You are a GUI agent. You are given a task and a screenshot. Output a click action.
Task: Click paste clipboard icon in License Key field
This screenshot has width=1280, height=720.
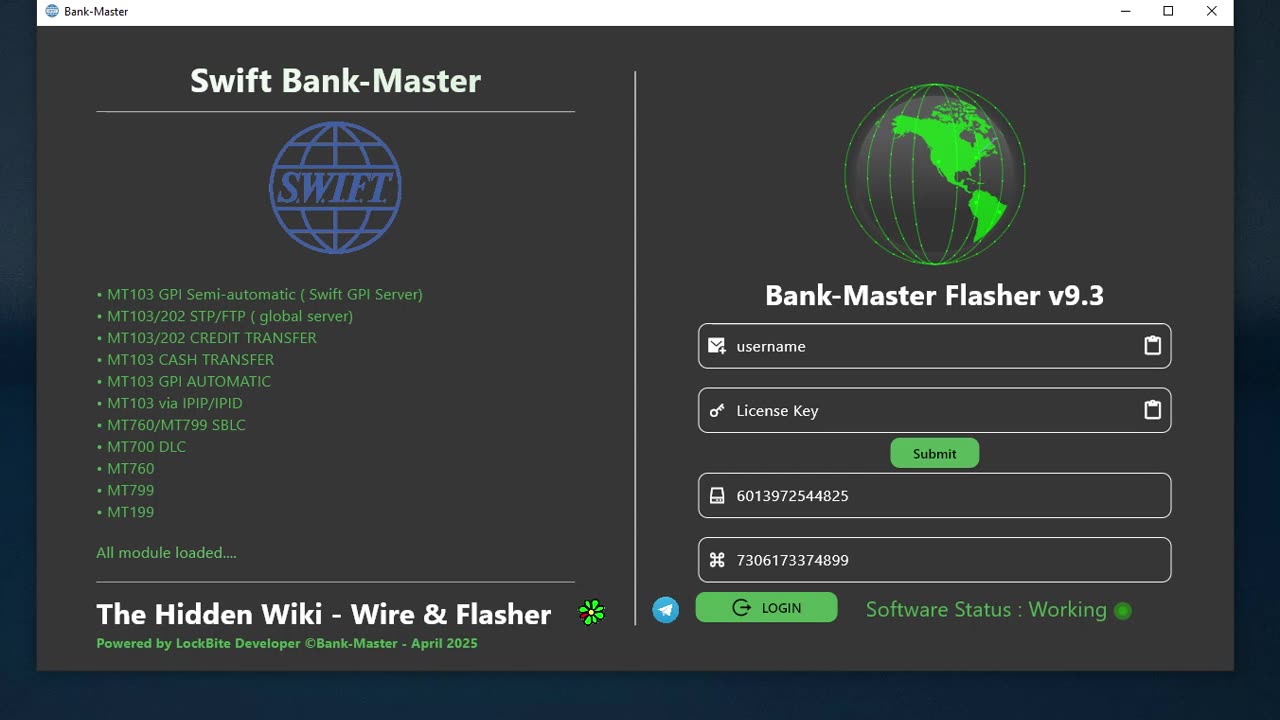(x=1152, y=410)
